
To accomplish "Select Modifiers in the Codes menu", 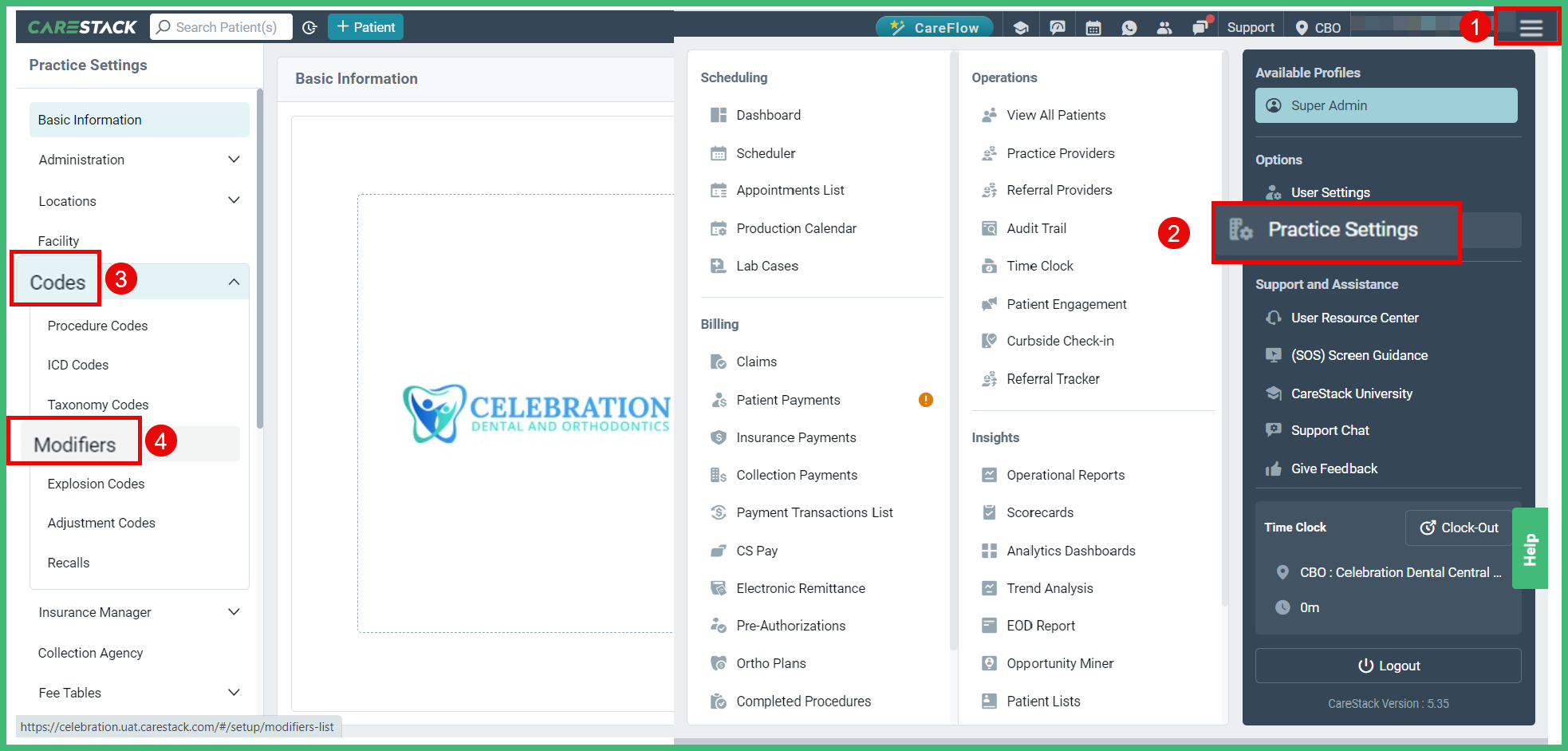I will [x=73, y=444].
